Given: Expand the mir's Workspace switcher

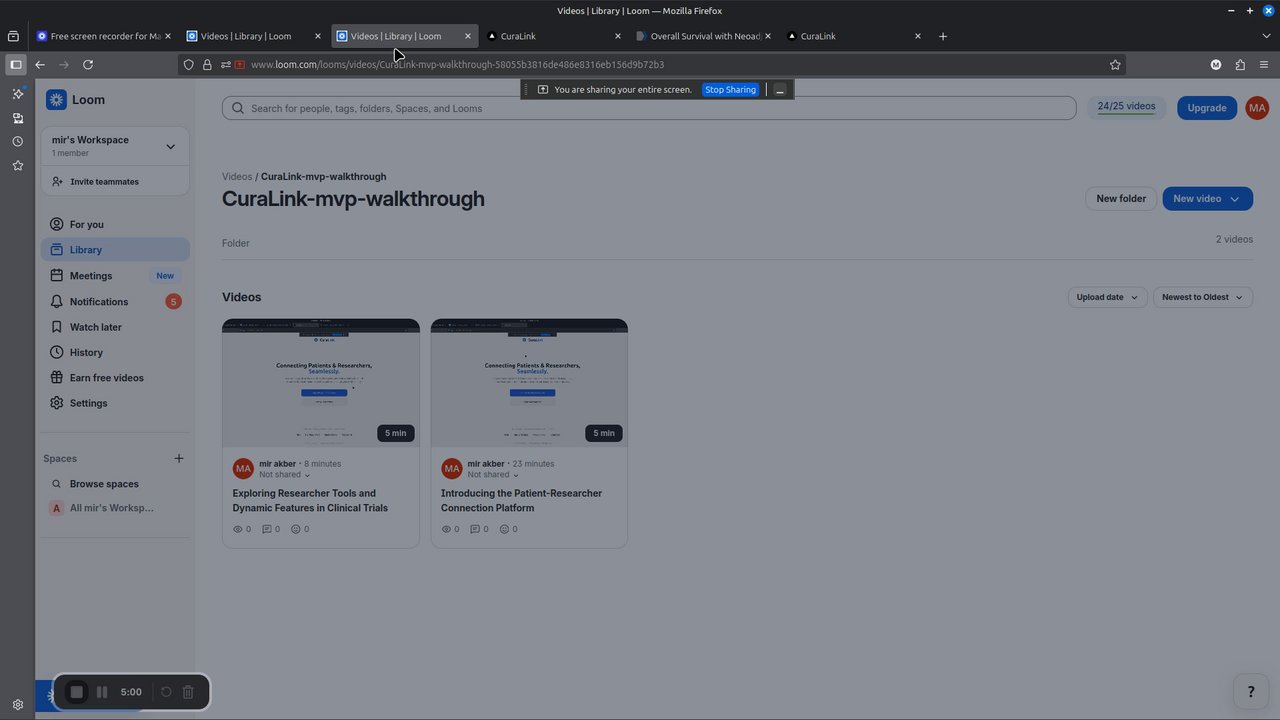Looking at the screenshot, I should (x=115, y=146).
